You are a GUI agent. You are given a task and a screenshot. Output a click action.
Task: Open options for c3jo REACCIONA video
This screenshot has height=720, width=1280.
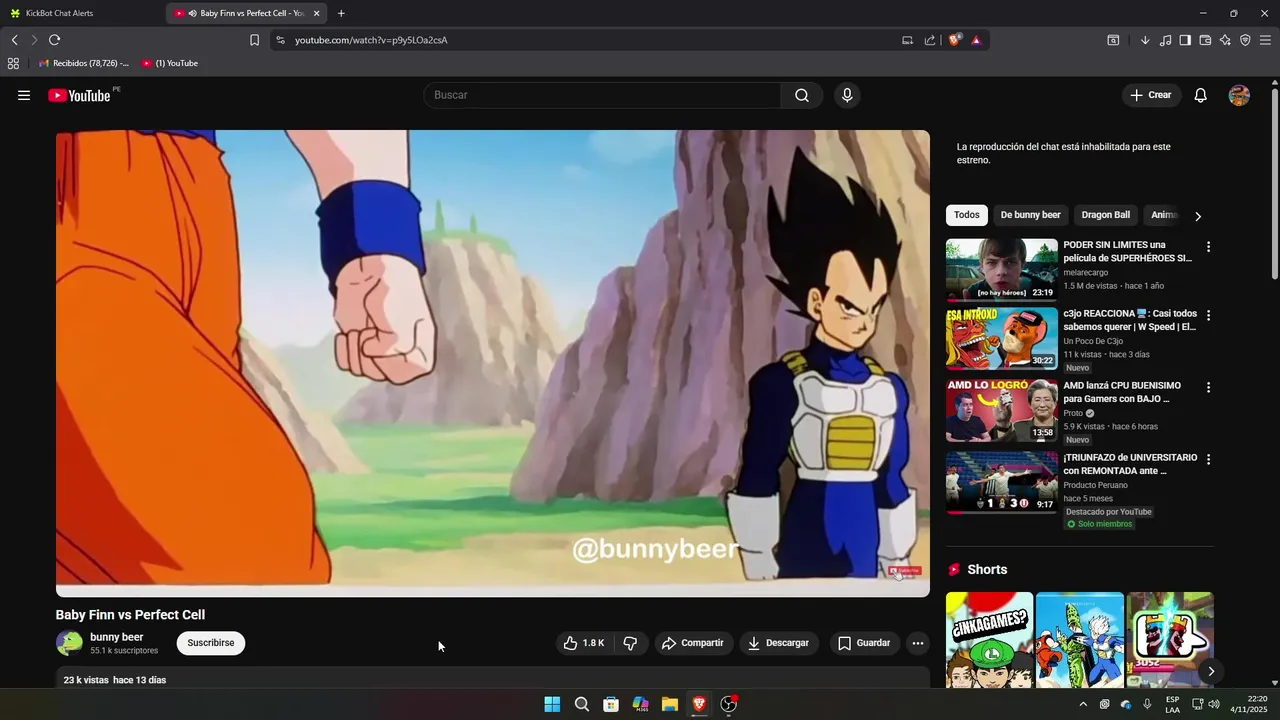(x=1208, y=315)
